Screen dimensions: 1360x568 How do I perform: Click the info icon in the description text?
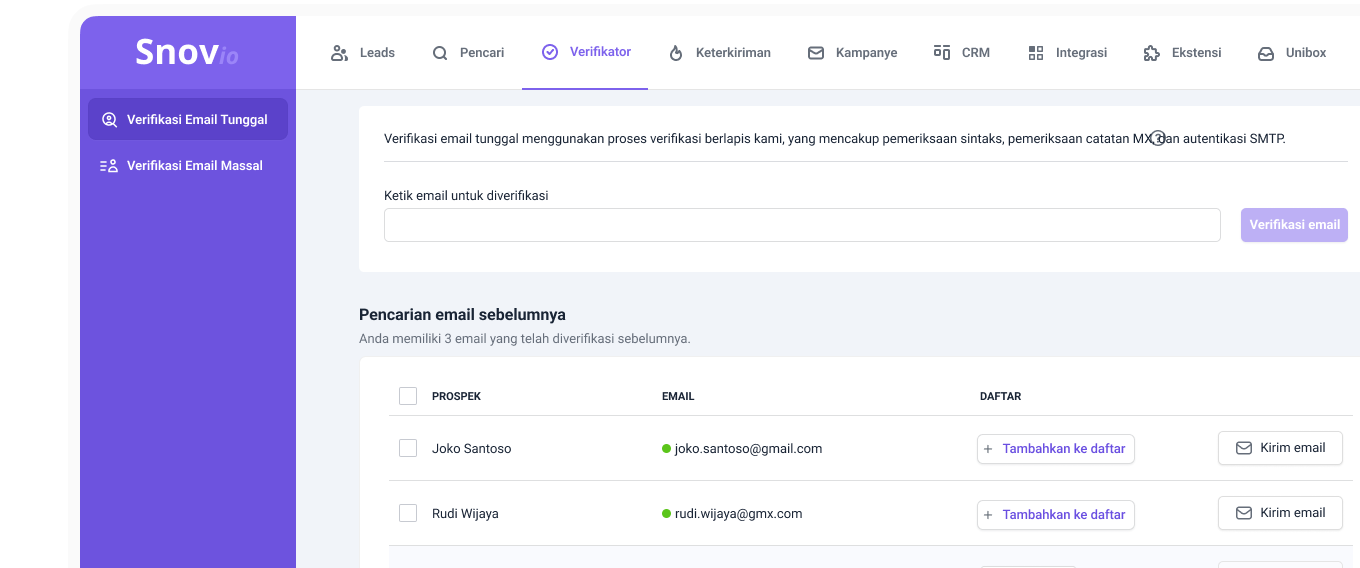click(1158, 138)
